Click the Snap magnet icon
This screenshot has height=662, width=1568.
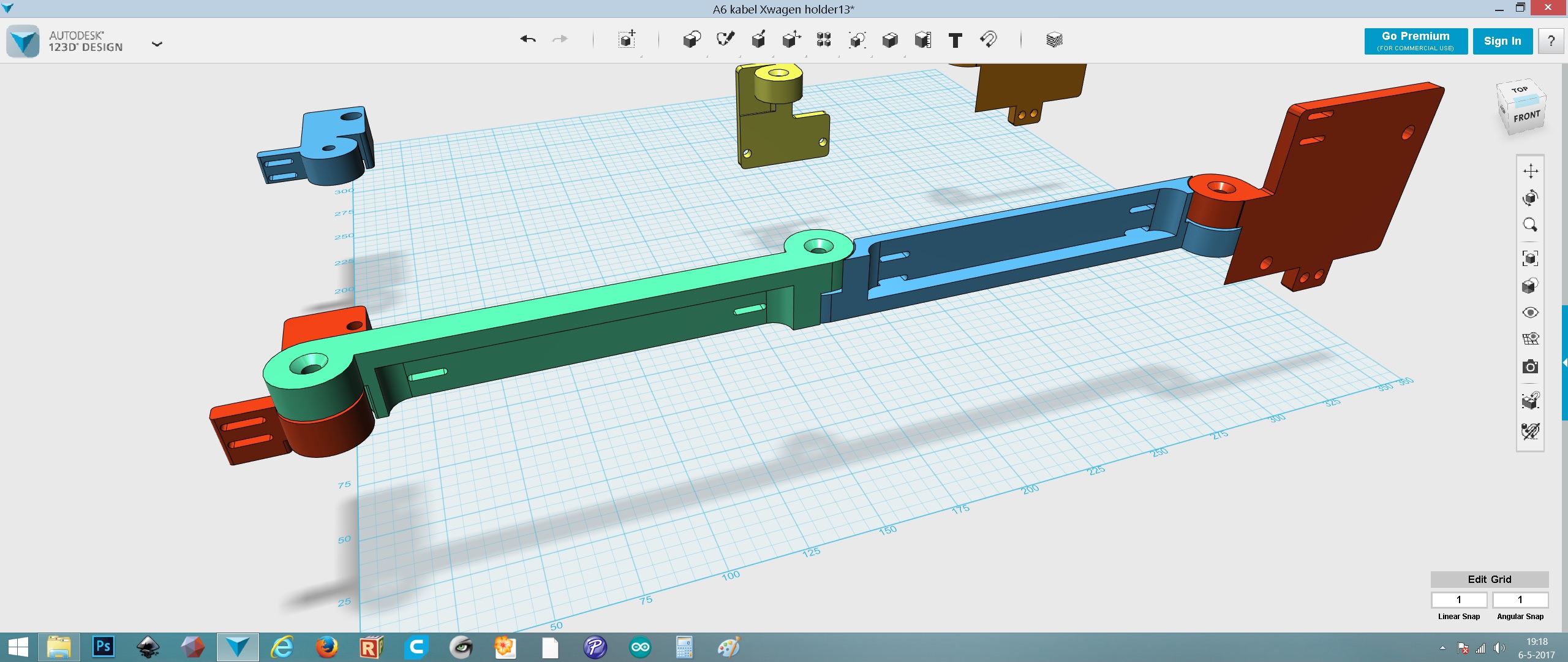coord(988,40)
